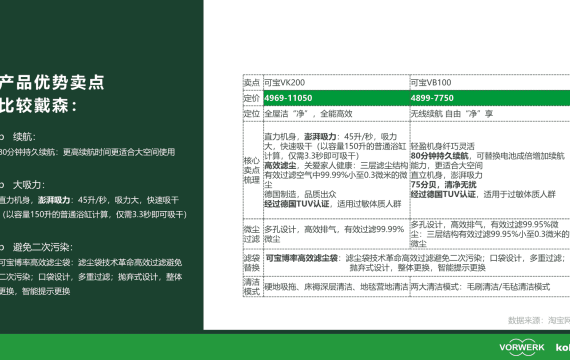Click the '避免二次污染:' bullet heading
This screenshot has height=360, width=570.
[43, 247]
